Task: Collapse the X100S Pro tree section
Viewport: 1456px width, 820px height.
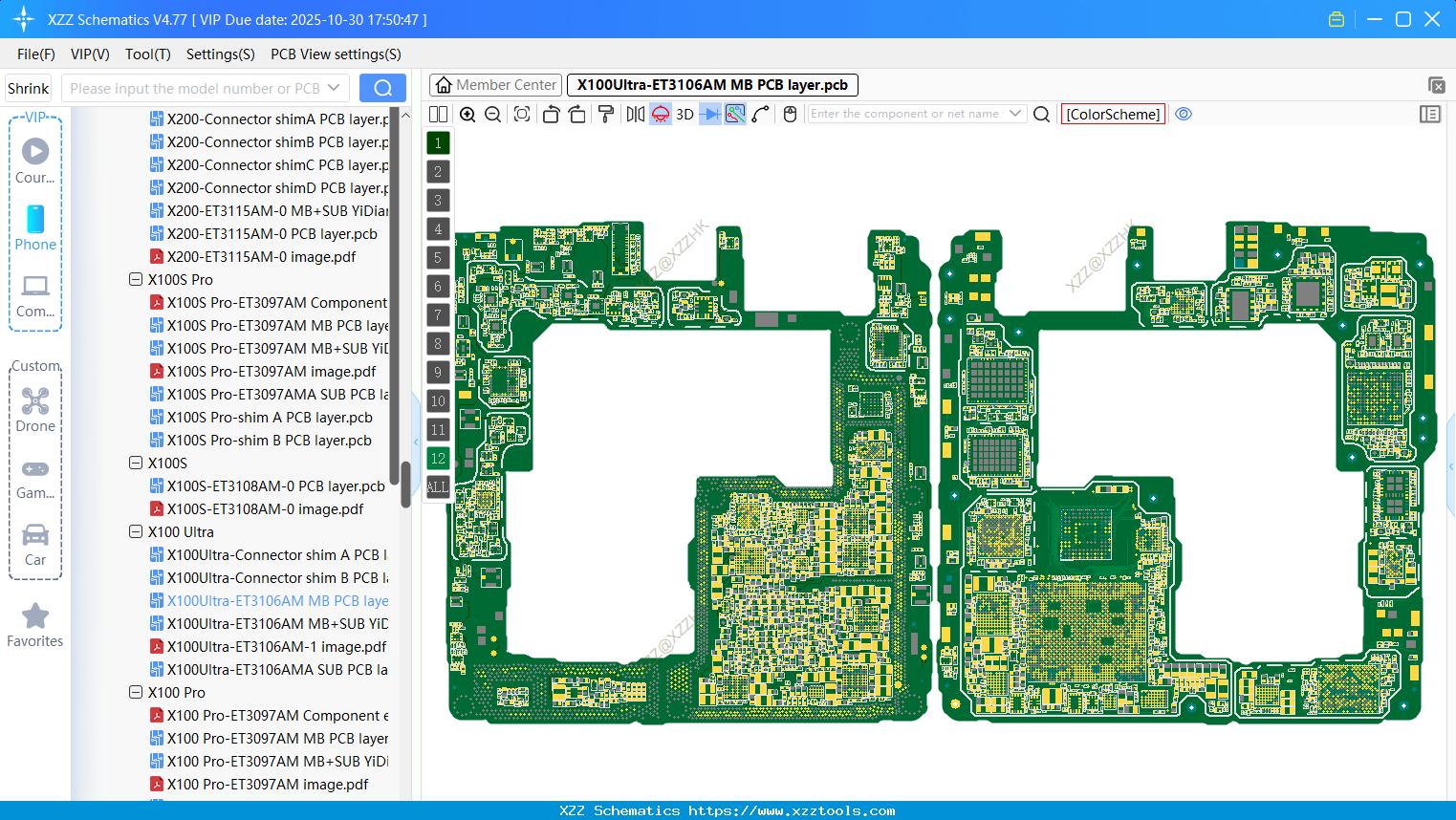Action: [135, 279]
